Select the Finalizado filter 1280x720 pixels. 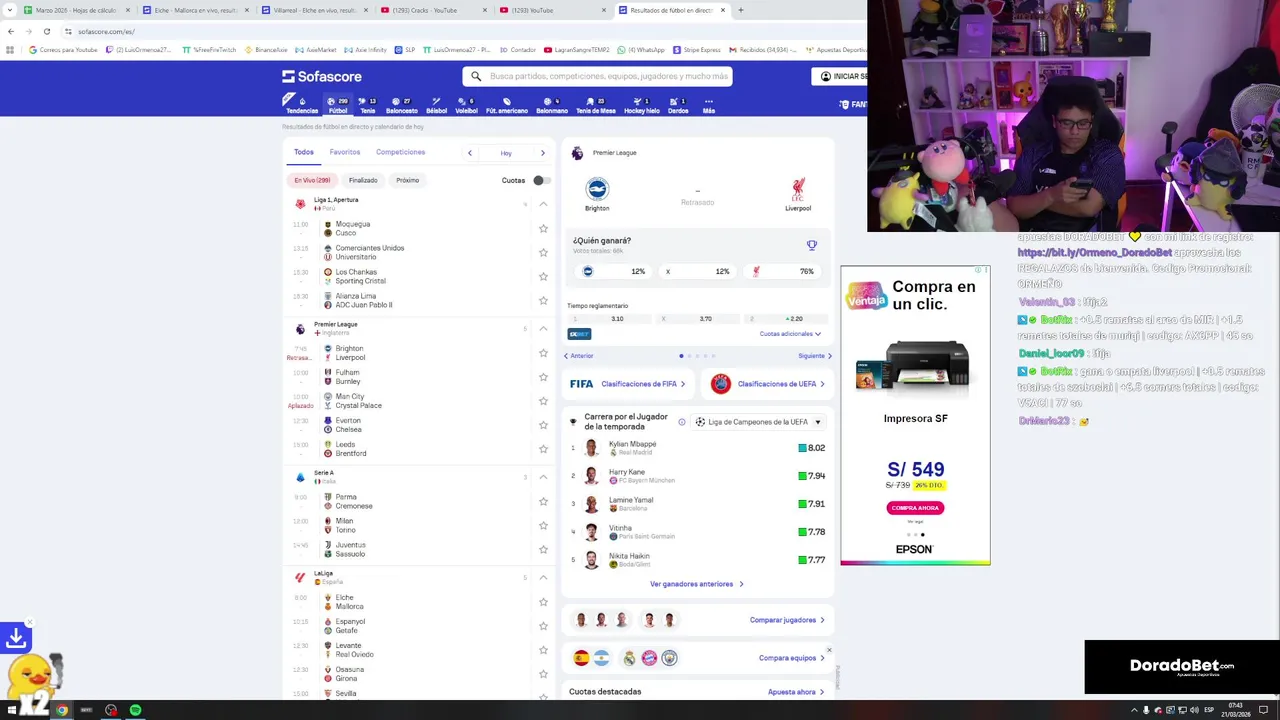point(363,180)
